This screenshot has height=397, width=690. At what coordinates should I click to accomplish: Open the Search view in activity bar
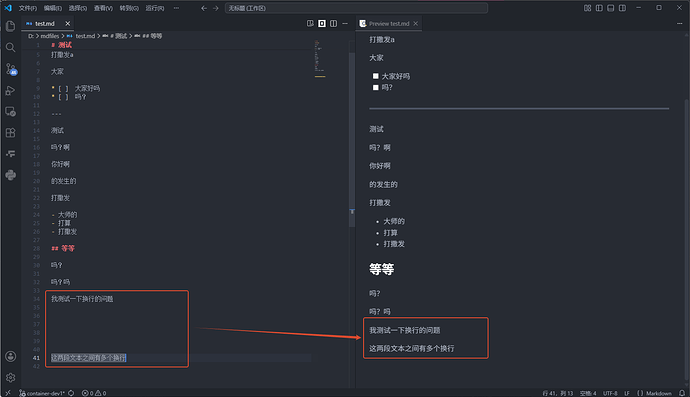click(x=11, y=48)
